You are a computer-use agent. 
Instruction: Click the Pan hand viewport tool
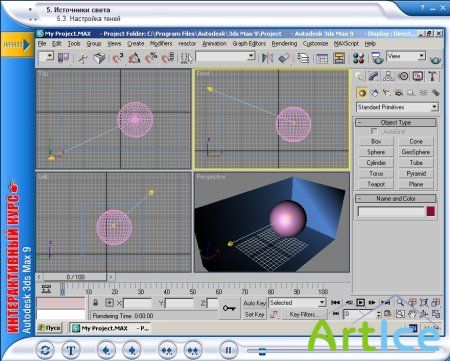[x=412, y=314]
